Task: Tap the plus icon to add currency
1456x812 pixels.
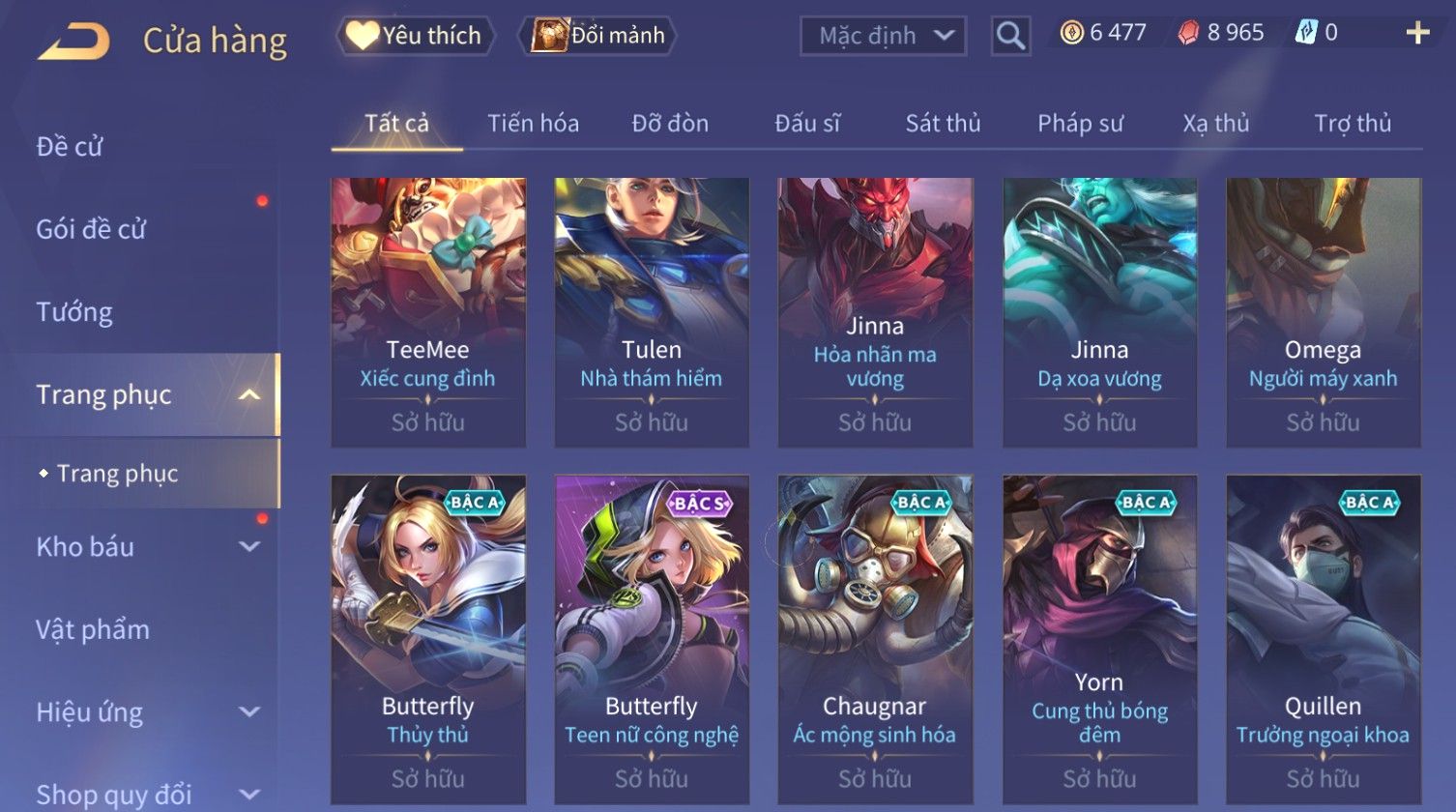Action: (x=1417, y=34)
